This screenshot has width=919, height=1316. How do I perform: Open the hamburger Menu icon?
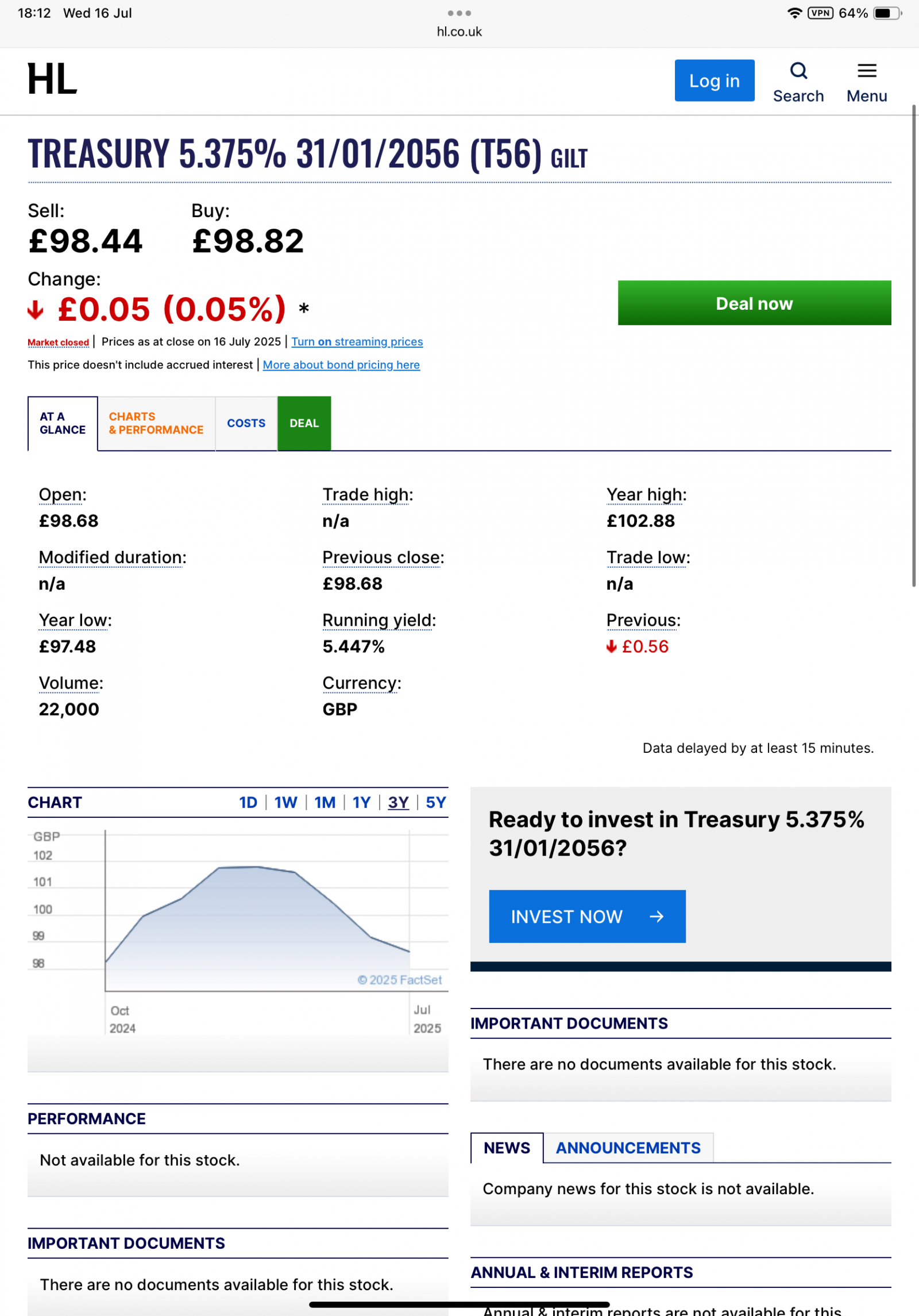pos(866,71)
